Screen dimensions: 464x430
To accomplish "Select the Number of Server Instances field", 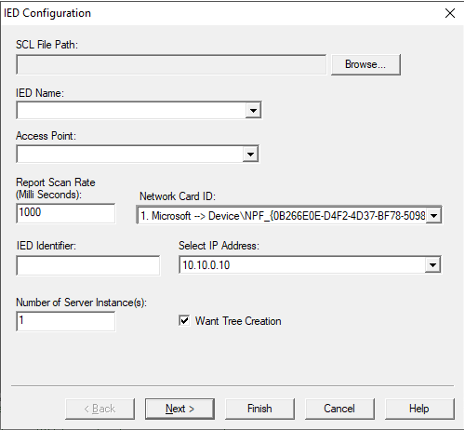I will (65, 321).
